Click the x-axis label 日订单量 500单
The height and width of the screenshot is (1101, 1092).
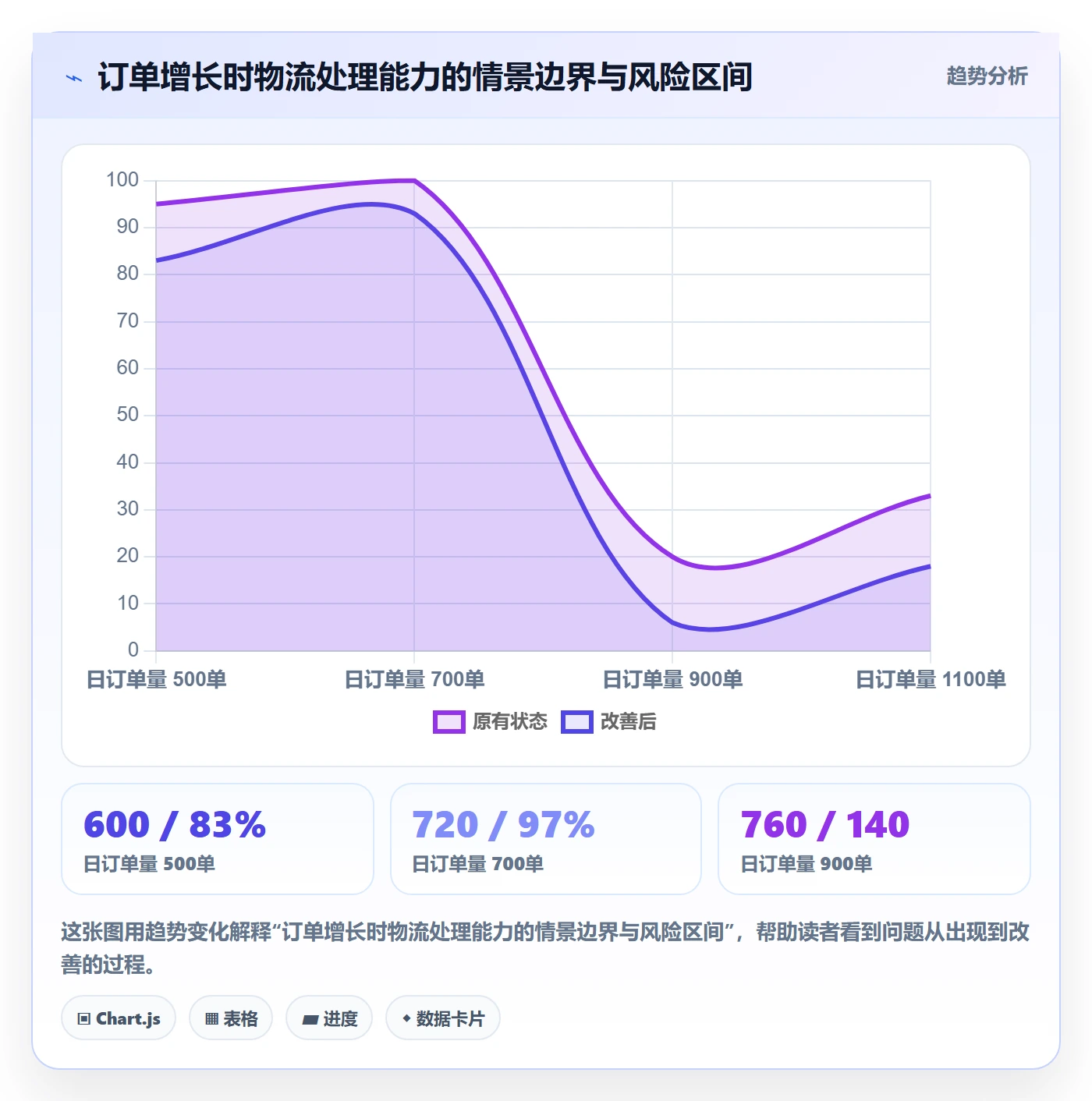pyautogui.click(x=156, y=679)
